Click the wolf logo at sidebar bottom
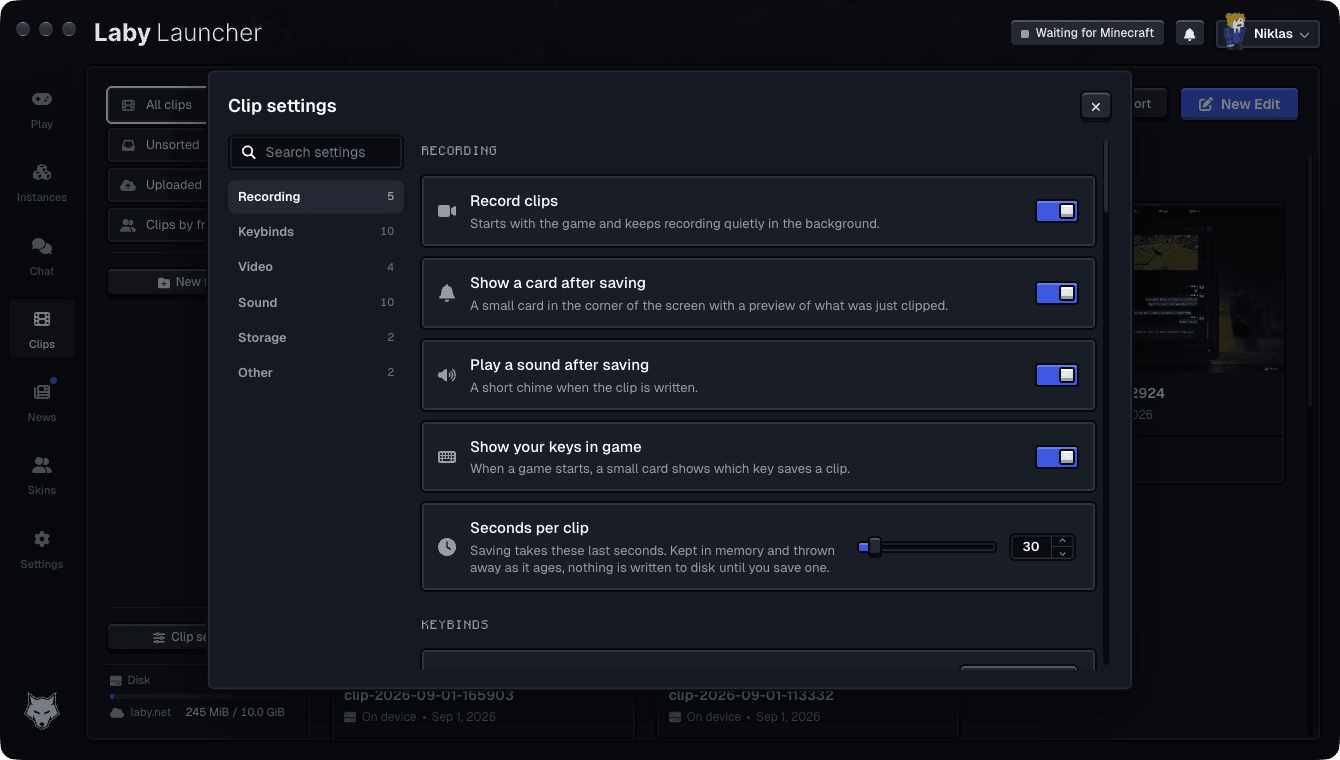 click(41, 711)
